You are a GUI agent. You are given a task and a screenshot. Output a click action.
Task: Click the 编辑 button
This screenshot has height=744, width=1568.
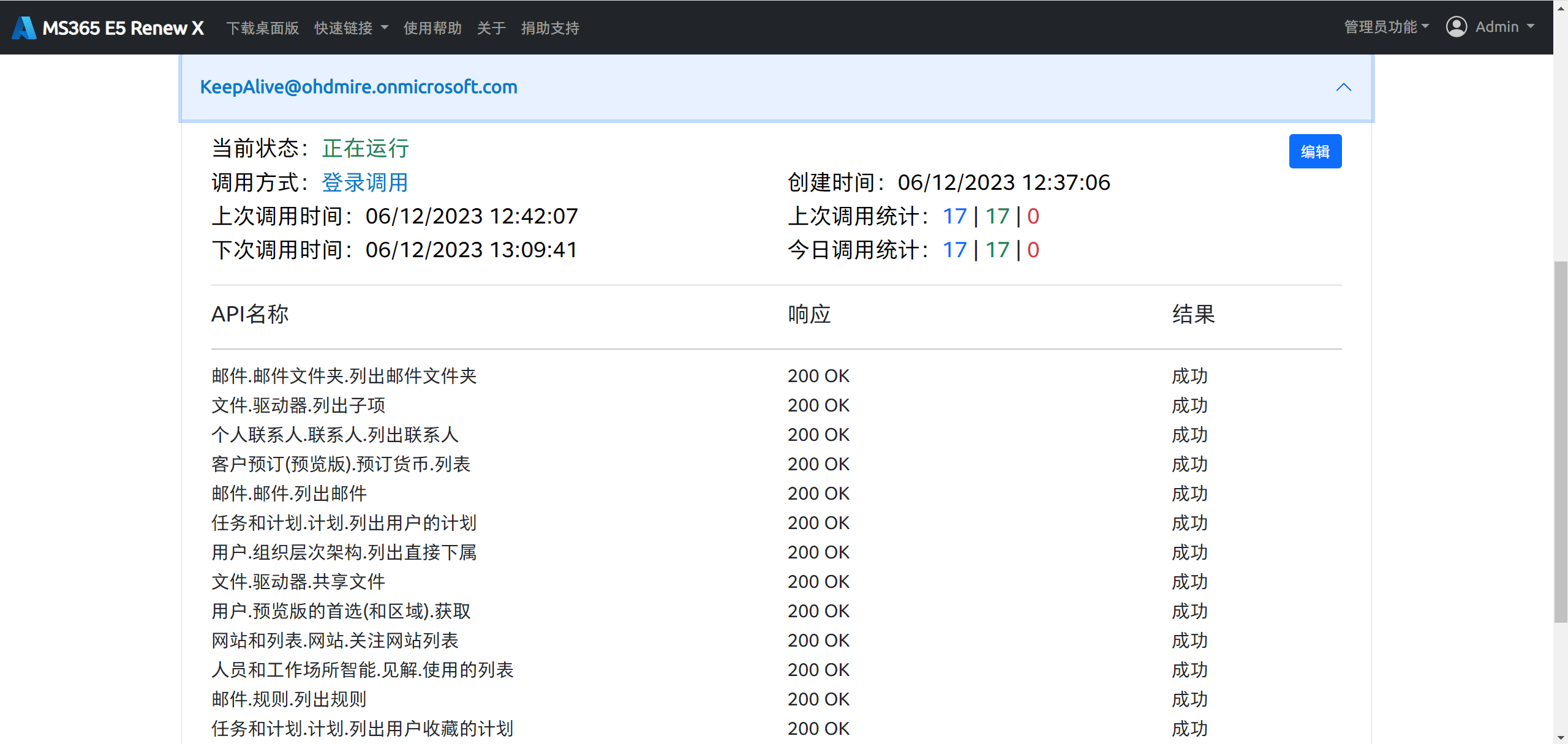(1315, 151)
